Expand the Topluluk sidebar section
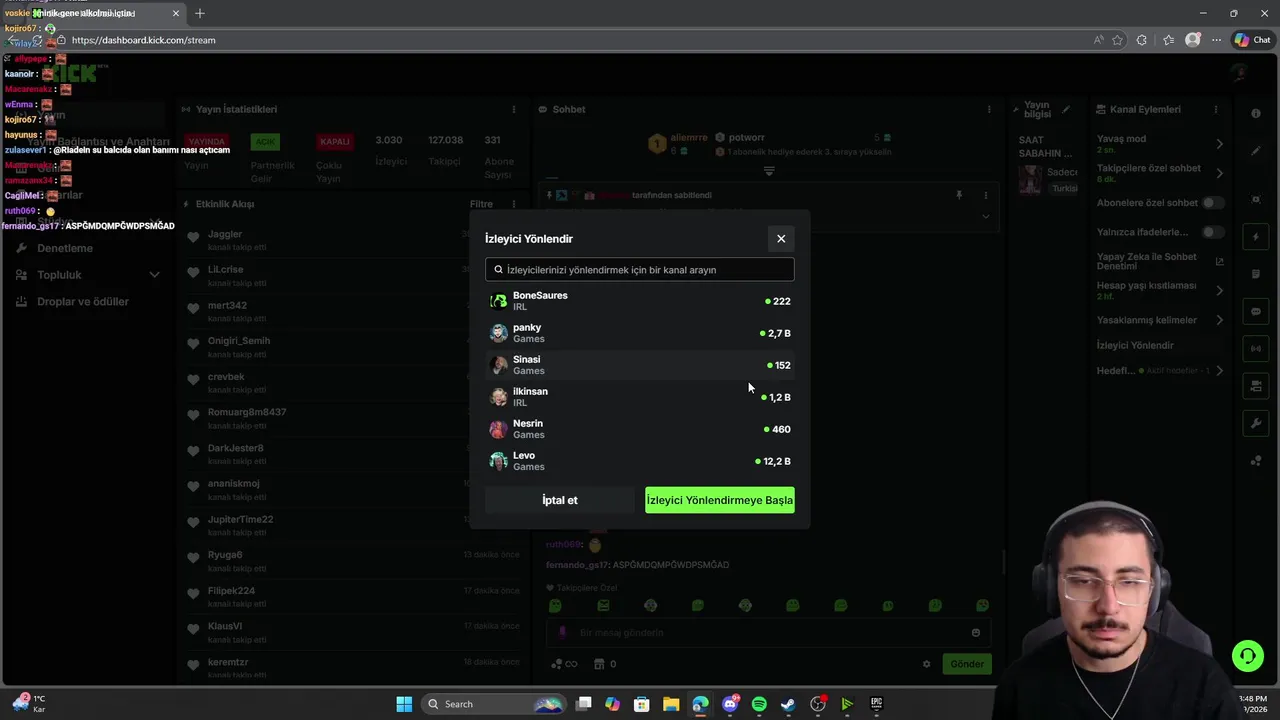The width and height of the screenshot is (1280, 720). (154, 275)
